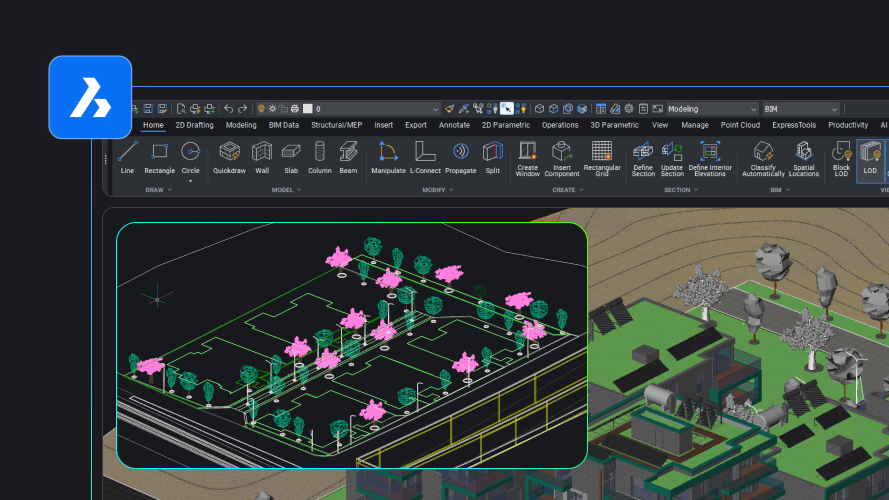Image resolution: width=889 pixels, height=500 pixels.
Task: Go to the Point Cloud tab
Action: click(x=740, y=125)
